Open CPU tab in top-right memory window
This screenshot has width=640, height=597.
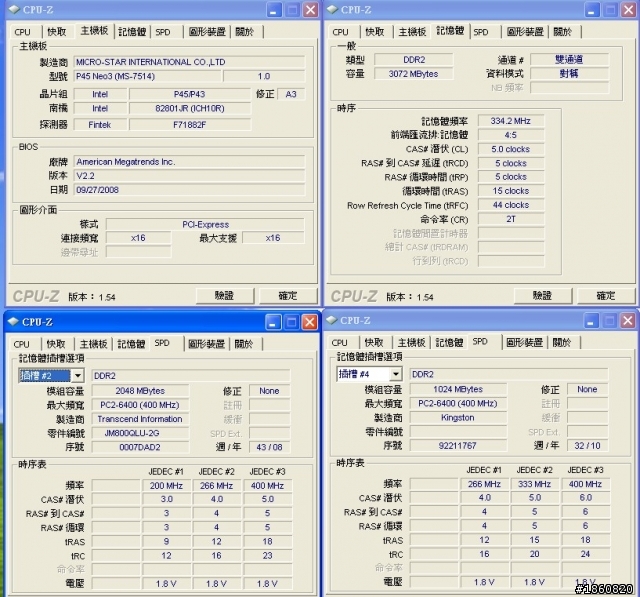340,32
